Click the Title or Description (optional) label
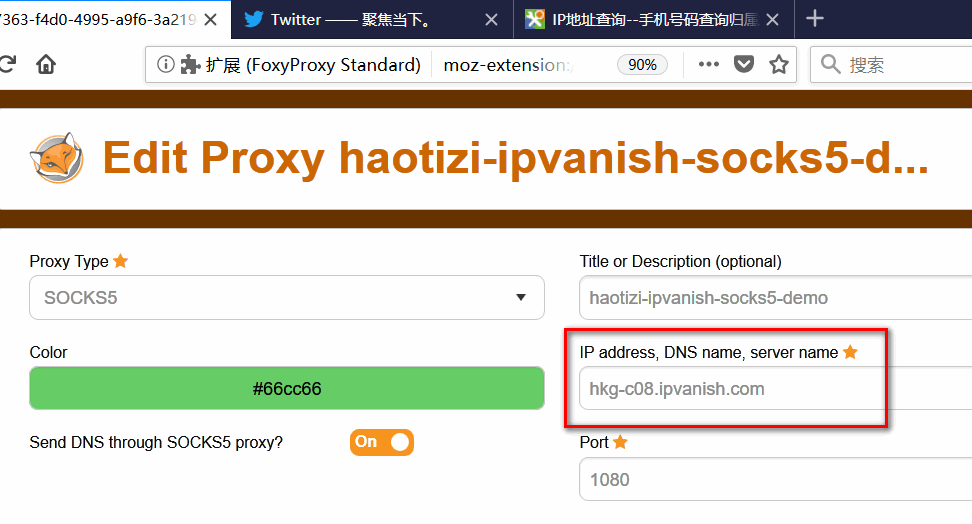This screenshot has width=972, height=524. (x=681, y=262)
